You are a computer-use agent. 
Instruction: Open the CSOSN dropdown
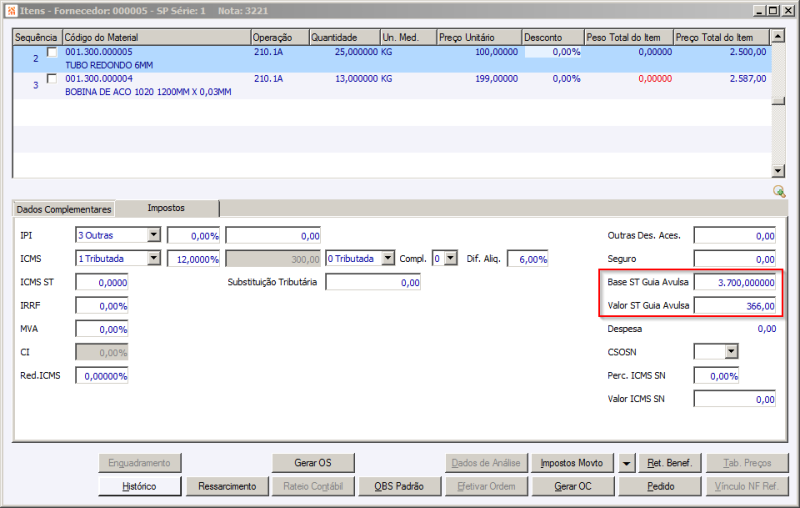732,351
